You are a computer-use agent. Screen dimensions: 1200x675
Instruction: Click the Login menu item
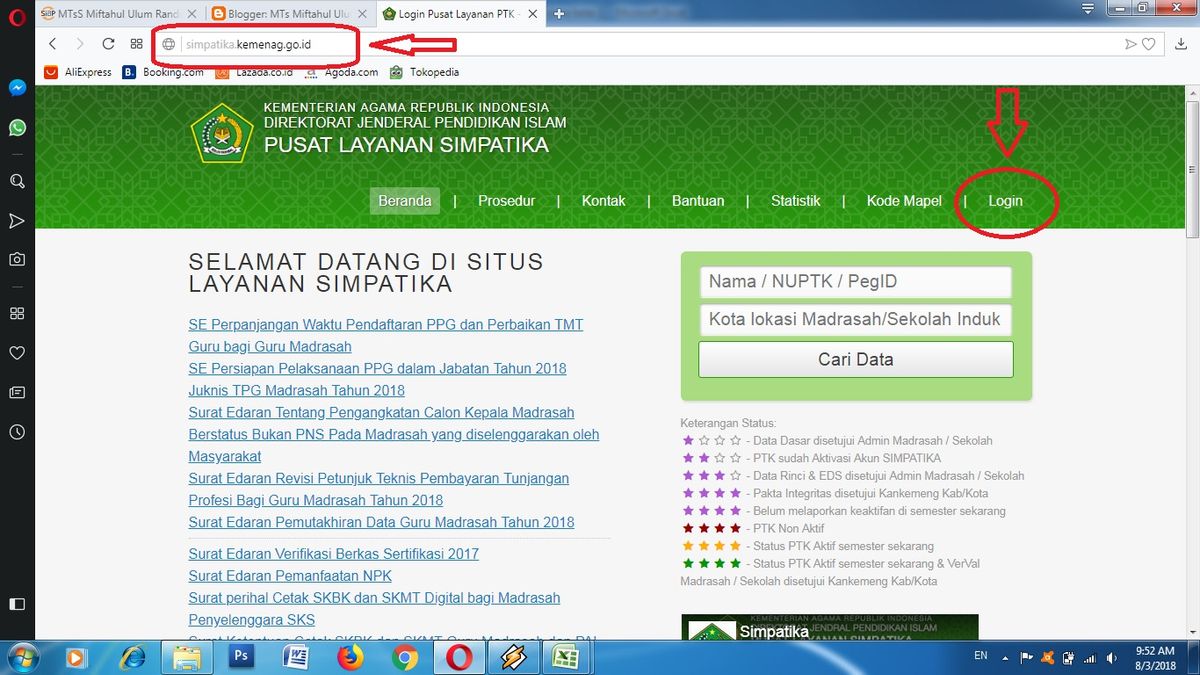tap(1005, 200)
